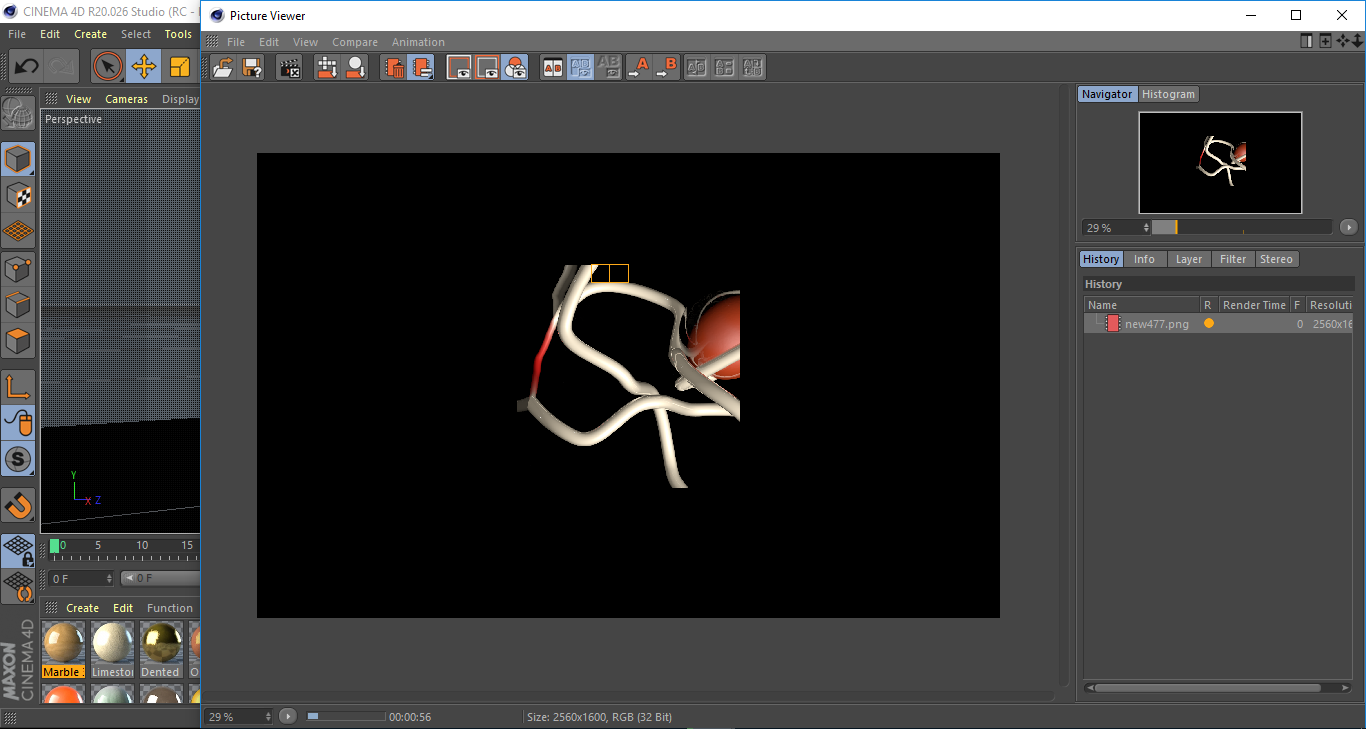Open Picture Viewer Compare menu

pos(355,42)
